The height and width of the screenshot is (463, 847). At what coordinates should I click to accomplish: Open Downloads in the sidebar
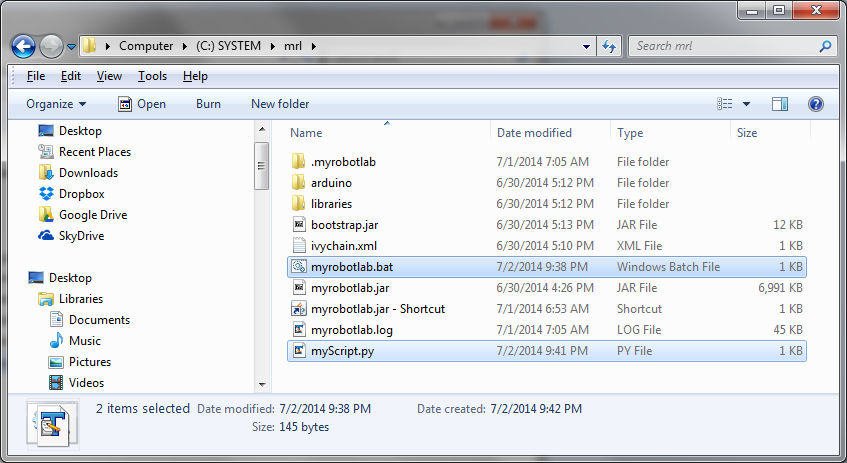point(78,173)
